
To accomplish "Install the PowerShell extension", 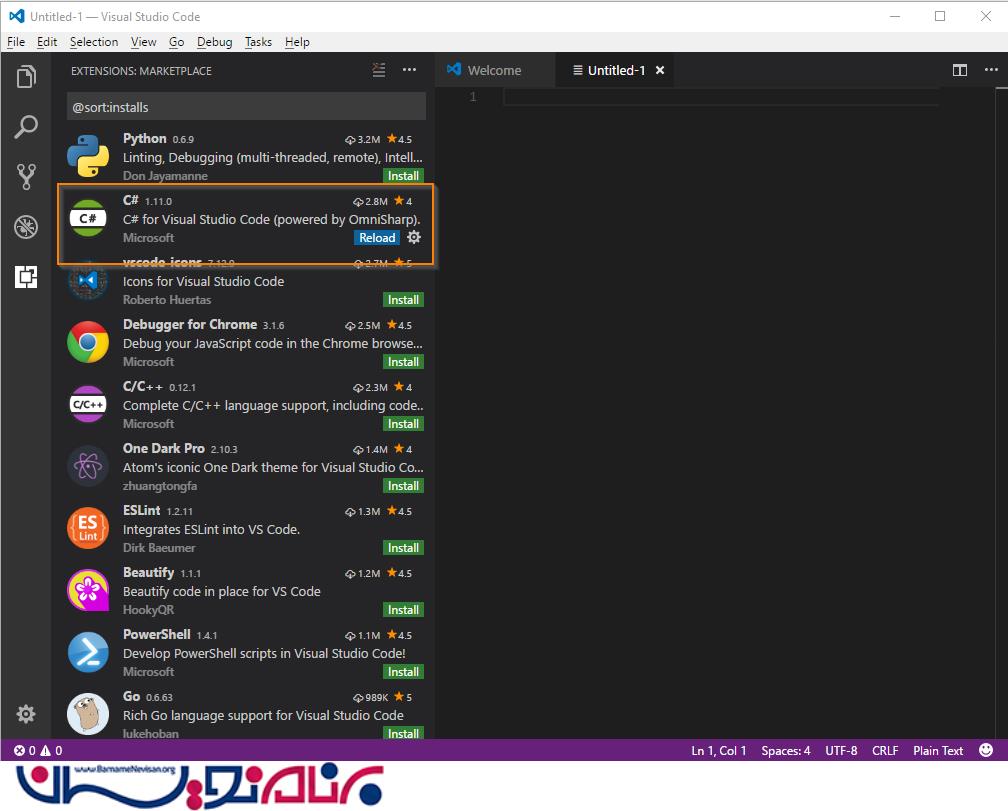I will (403, 672).
